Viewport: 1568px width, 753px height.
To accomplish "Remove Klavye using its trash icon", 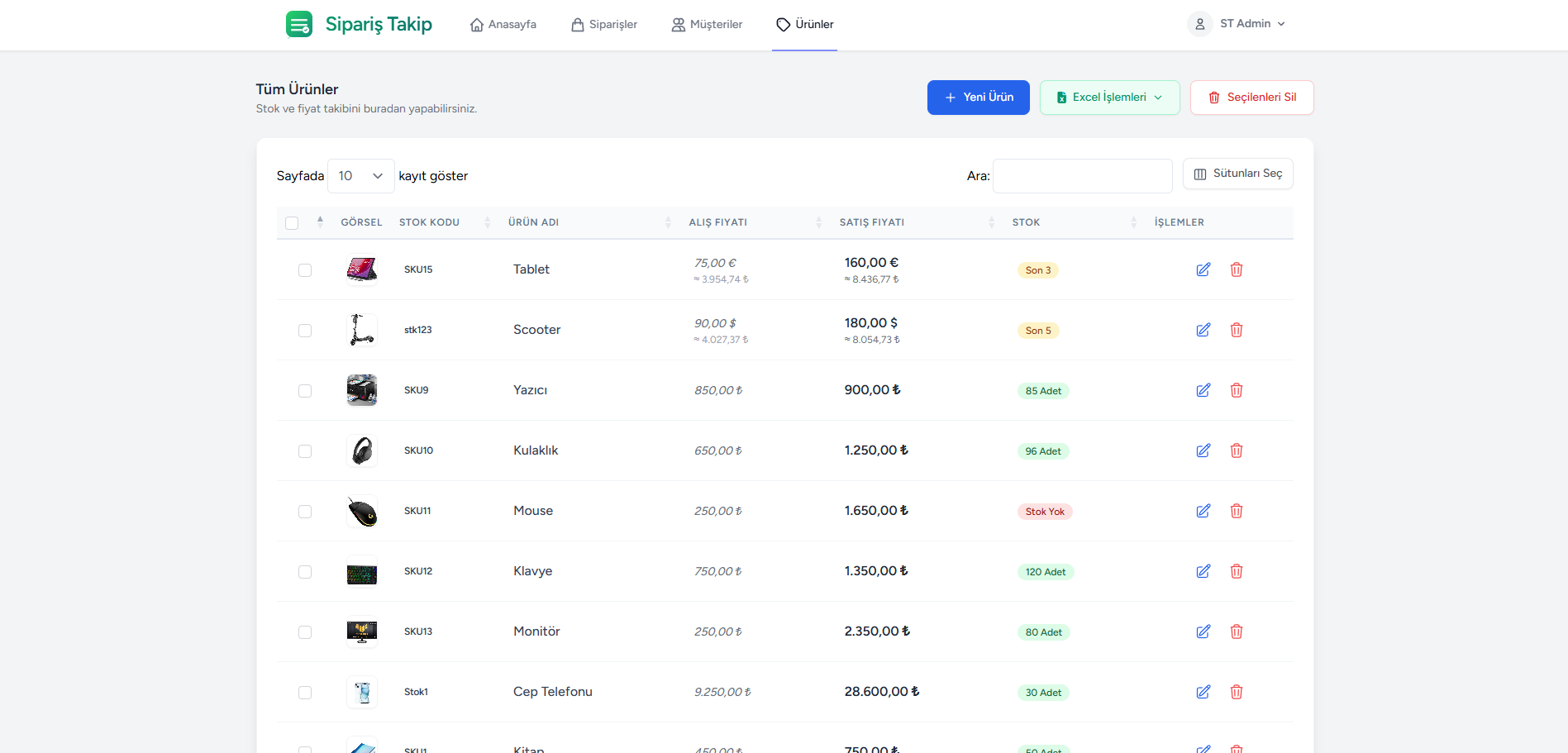I will pyautogui.click(x=1236, y=571).
